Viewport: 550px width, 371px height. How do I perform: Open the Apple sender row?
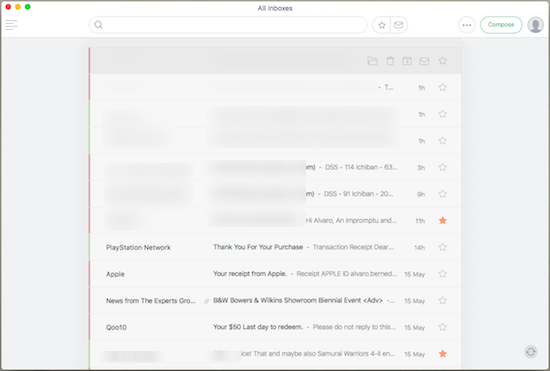tap(115, 274)
